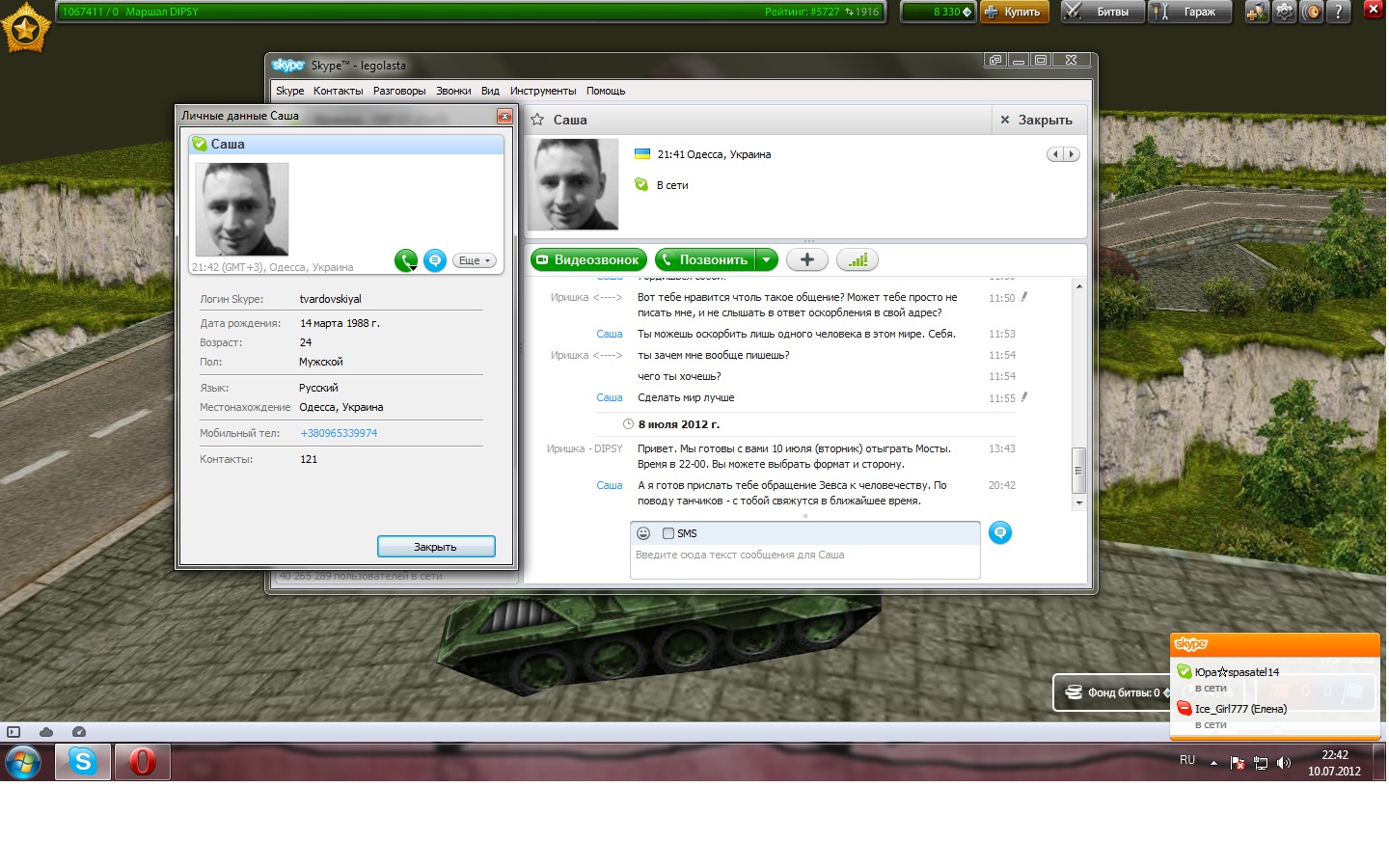1389x868 pixels.
Task: Click Саша's profile photo in personal data dialog
Action: tap(242, 209)
